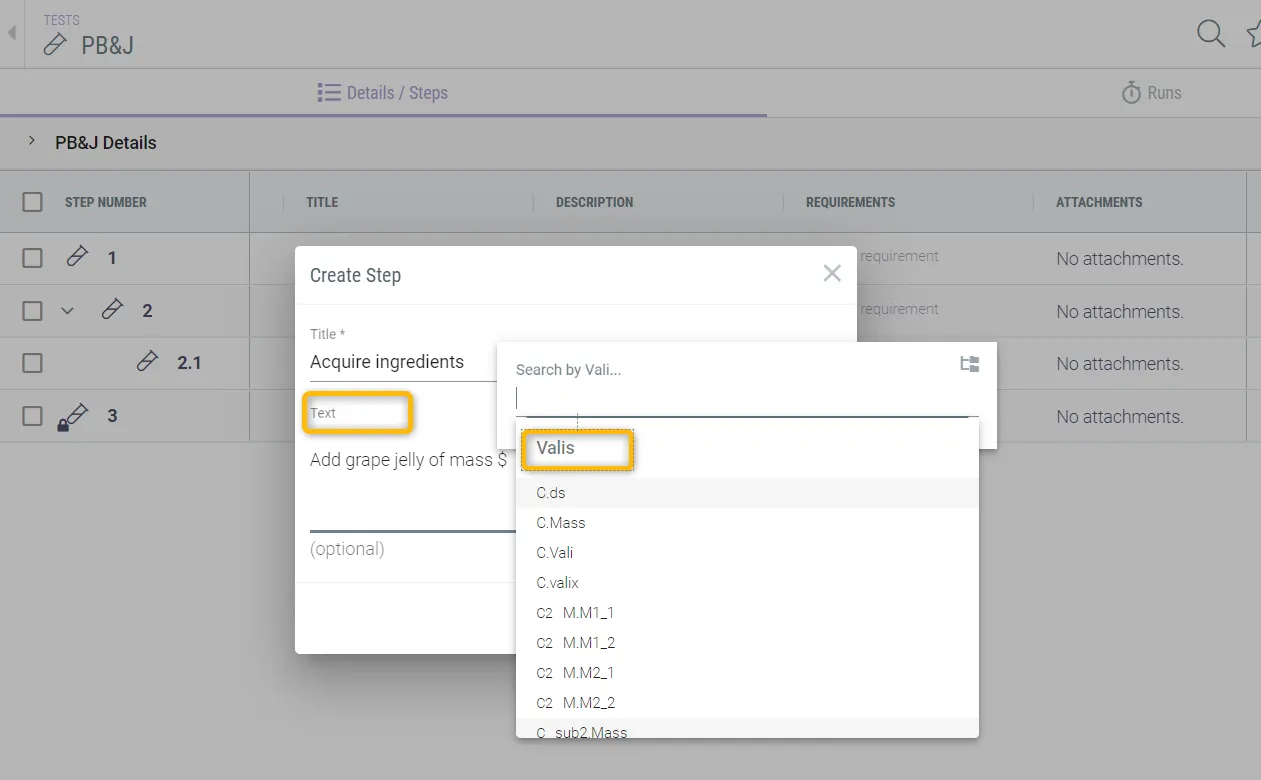The width and height of the screenshot is (1261, 780).
Task: Click the test tube icon for step 2.1
Action: click(147, 362)
